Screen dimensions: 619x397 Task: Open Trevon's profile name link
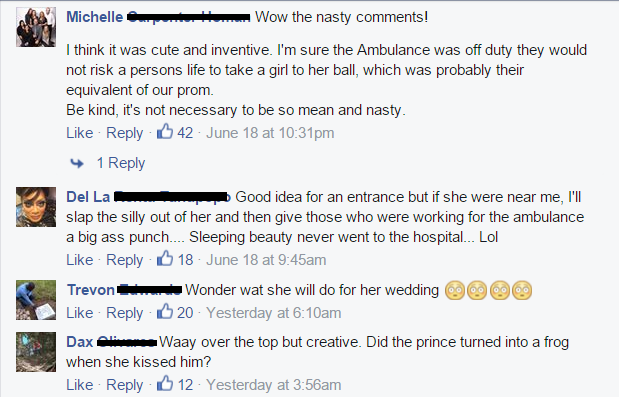tap(124, 290)
